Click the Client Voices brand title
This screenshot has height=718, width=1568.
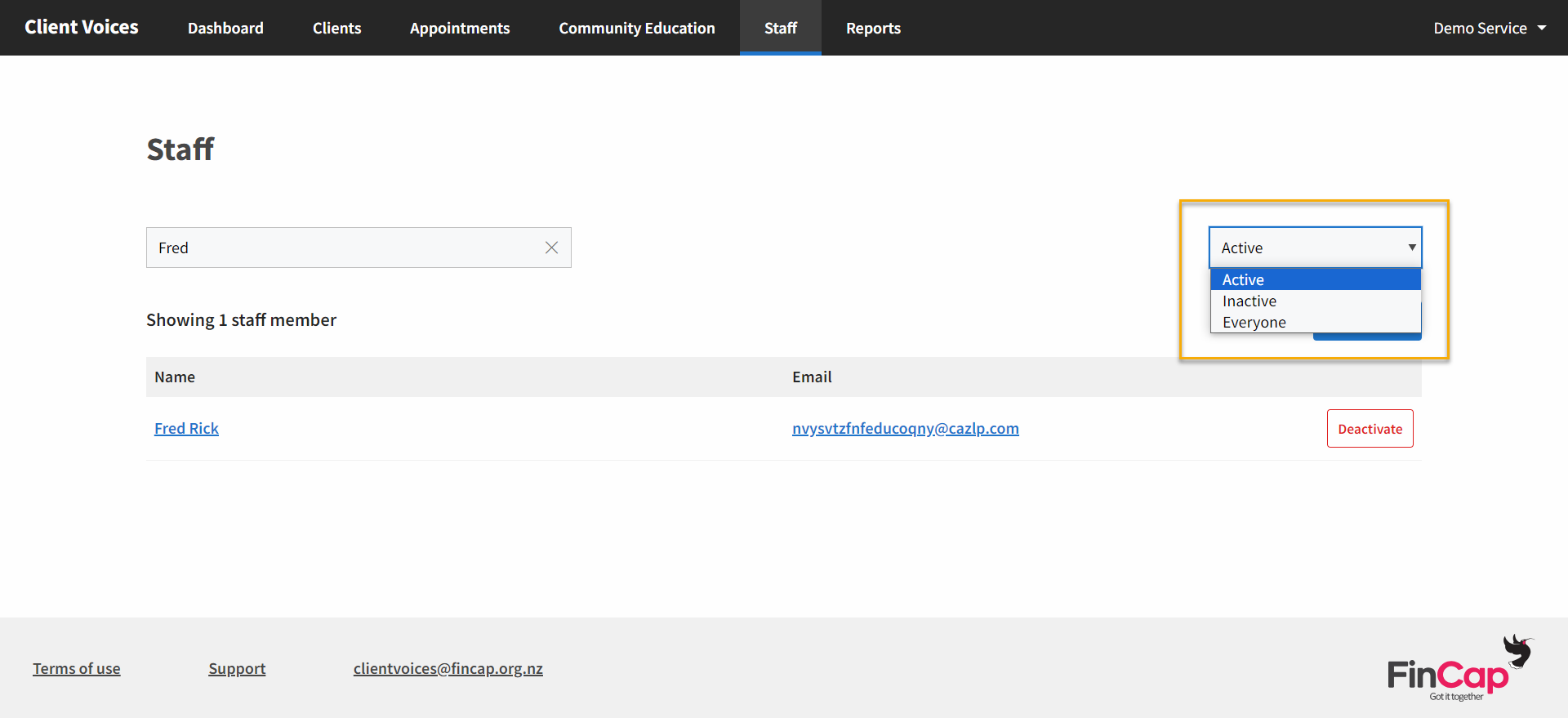(x=82, y=27)
